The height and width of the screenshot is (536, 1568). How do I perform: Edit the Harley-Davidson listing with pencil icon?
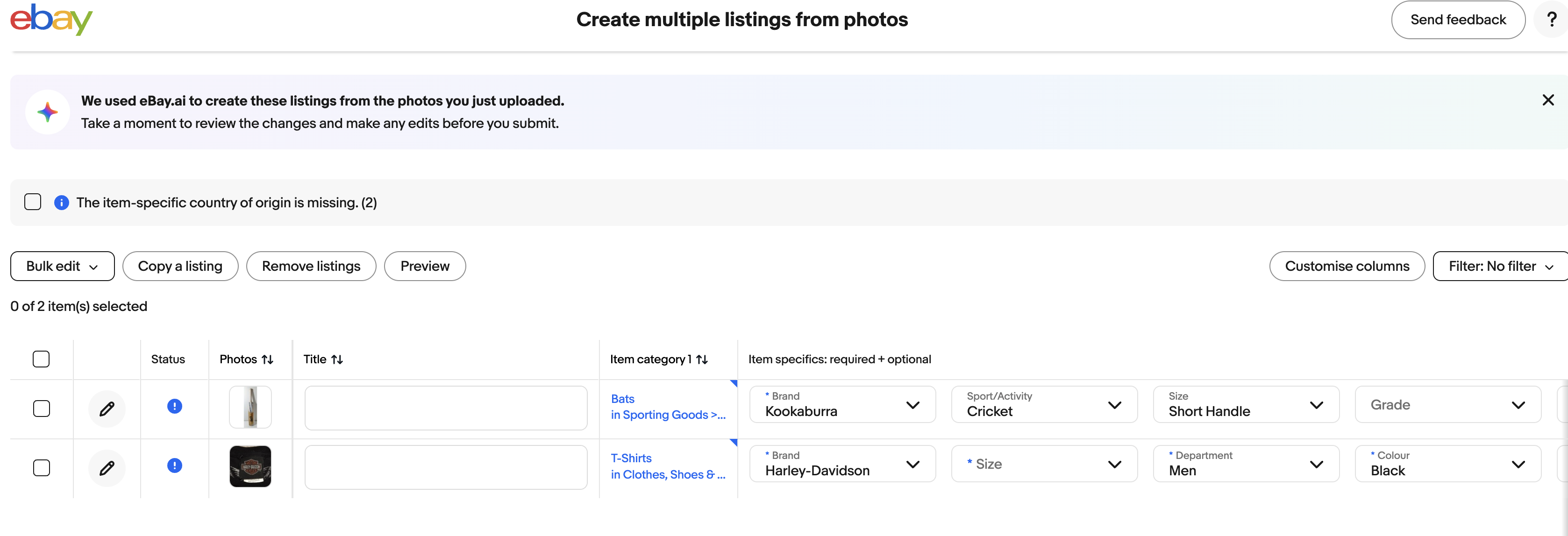pos(107,468)
